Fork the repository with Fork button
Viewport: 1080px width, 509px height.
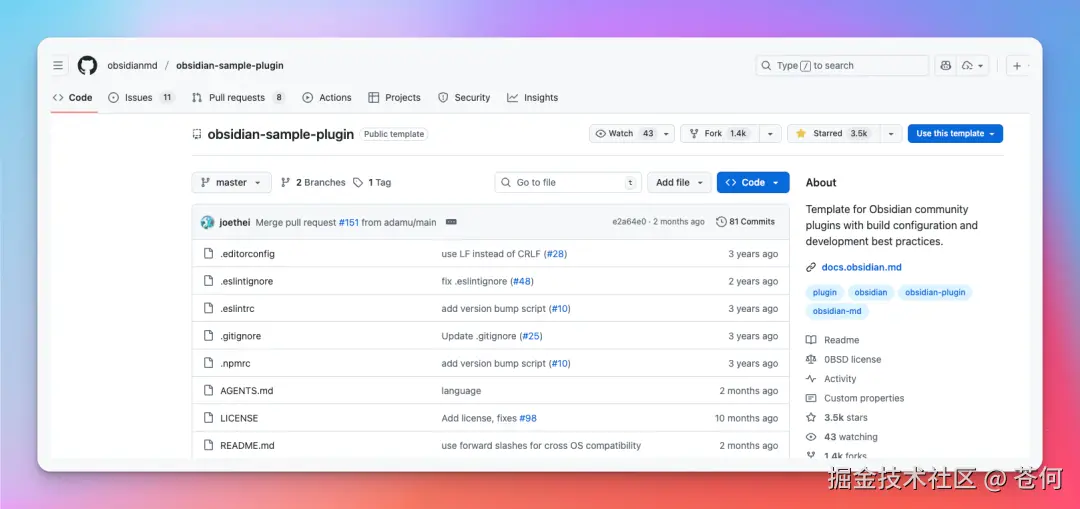[719, 134]
